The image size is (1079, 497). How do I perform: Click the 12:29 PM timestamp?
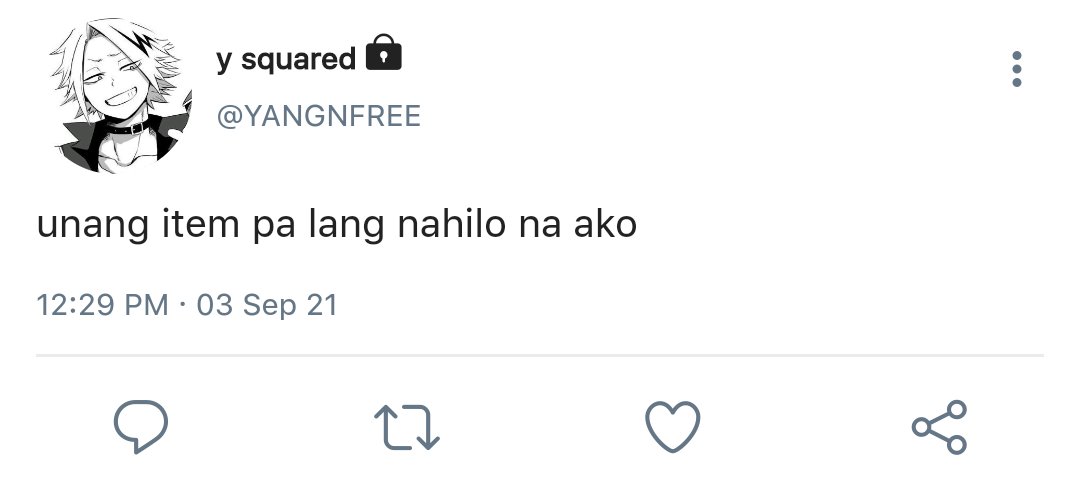(102, 305)
